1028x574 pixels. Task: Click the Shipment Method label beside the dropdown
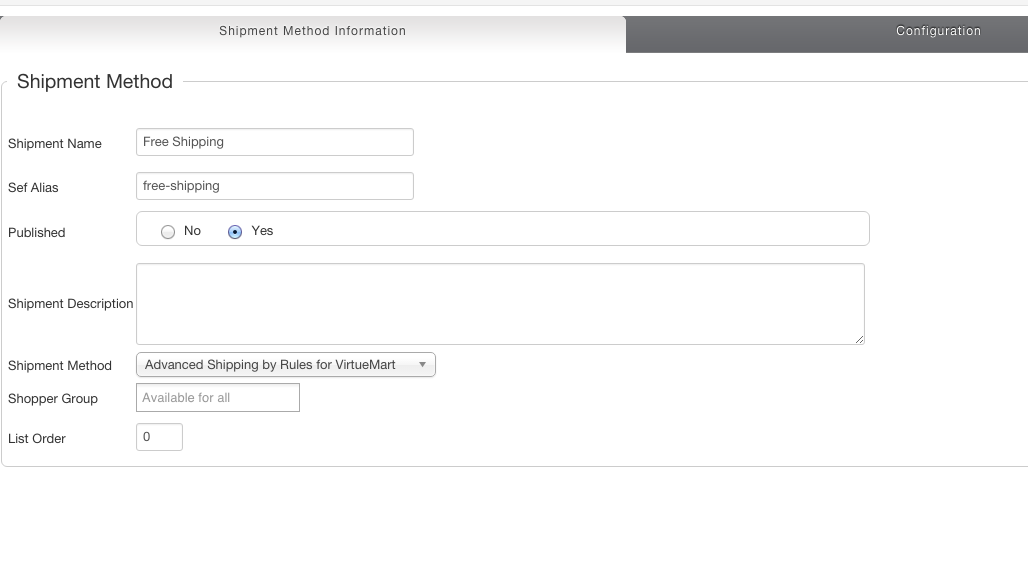click(60, 366)
